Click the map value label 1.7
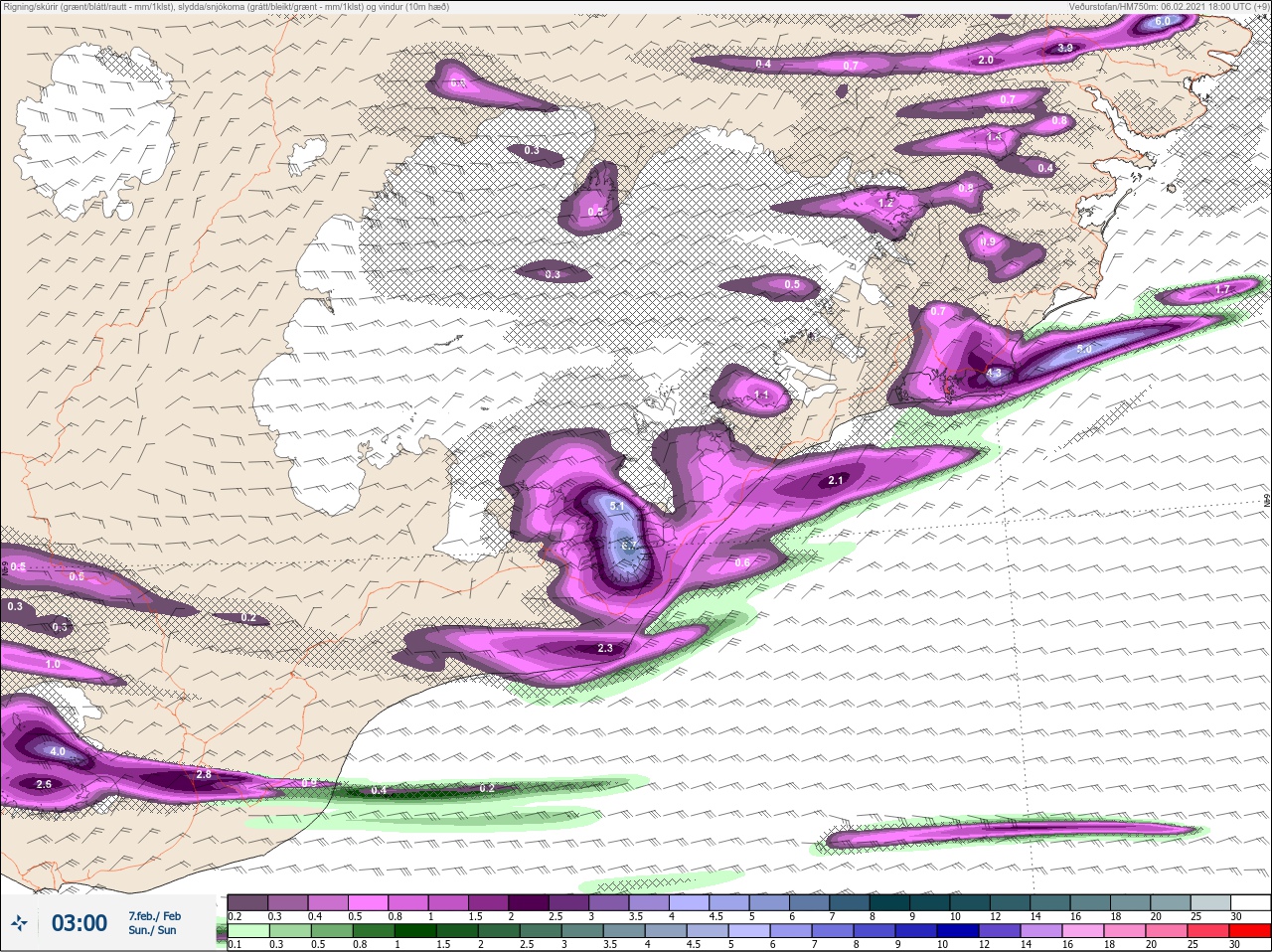Viewport: 1272px width, 952px height. (x=1223, y=290)
